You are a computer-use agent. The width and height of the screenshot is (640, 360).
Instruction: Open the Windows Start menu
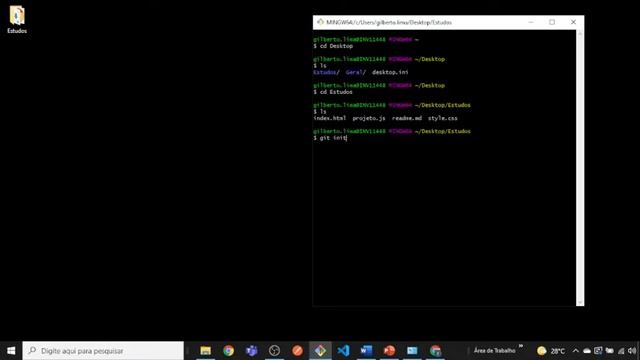click(11, 351)
